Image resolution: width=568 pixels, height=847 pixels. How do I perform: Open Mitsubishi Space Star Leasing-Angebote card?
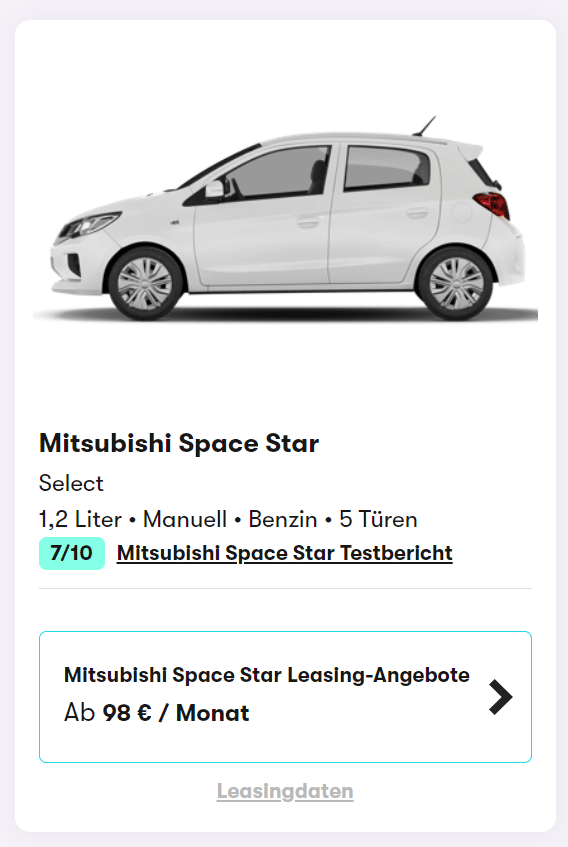285,697
